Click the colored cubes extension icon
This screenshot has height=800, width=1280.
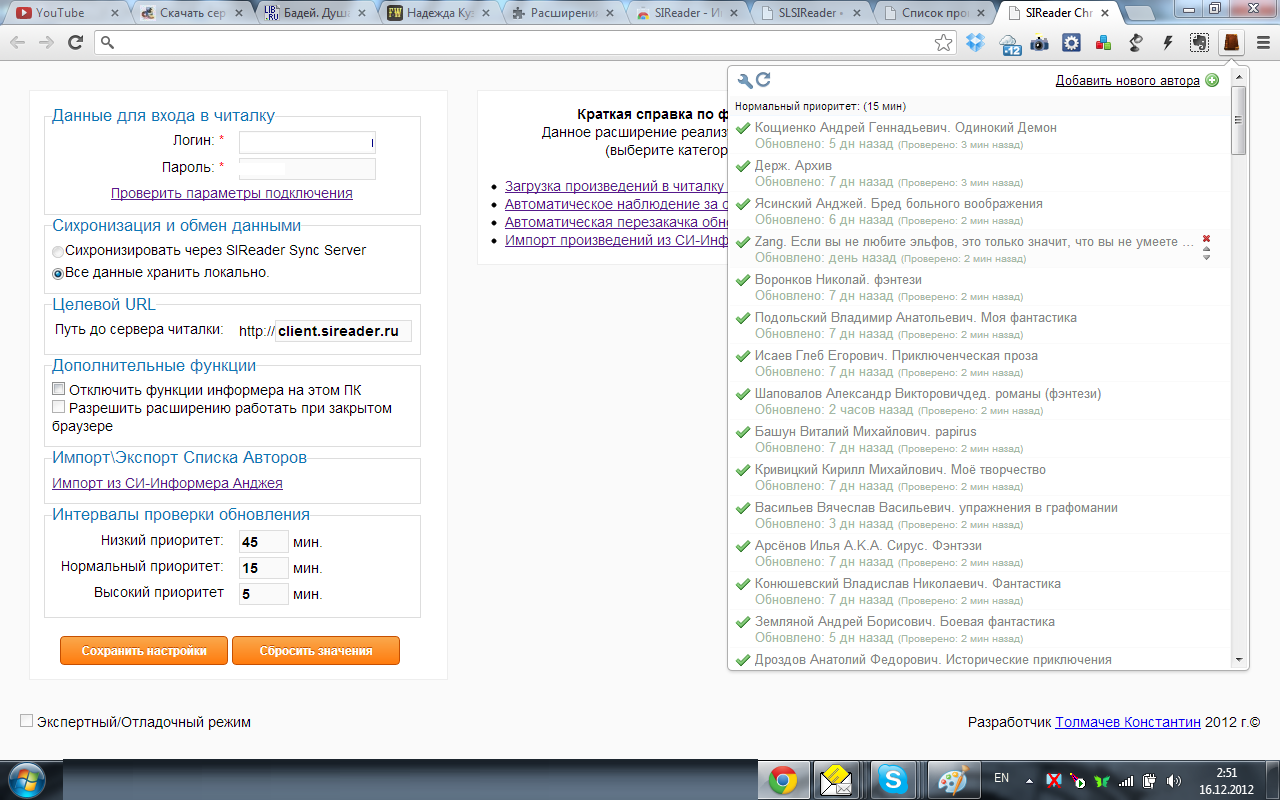coord(1103,43)
